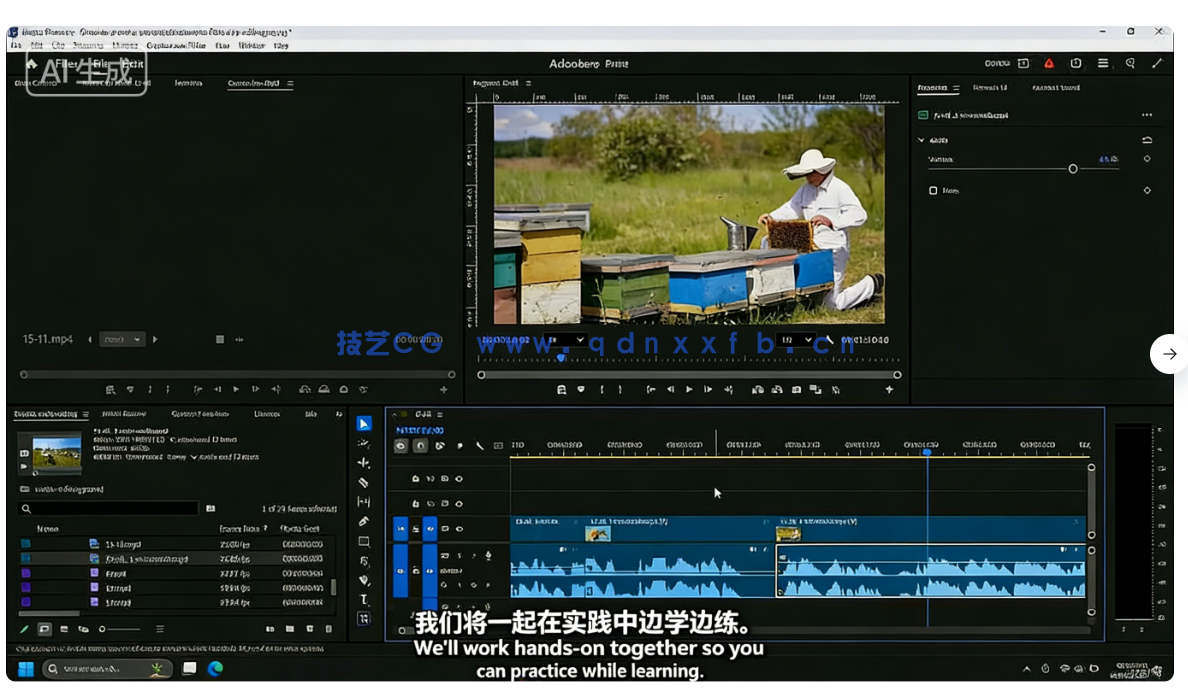Click the Mark In icon under the Program monitor
This screenshot has height=688, width=1188.
tap(602, 390)
